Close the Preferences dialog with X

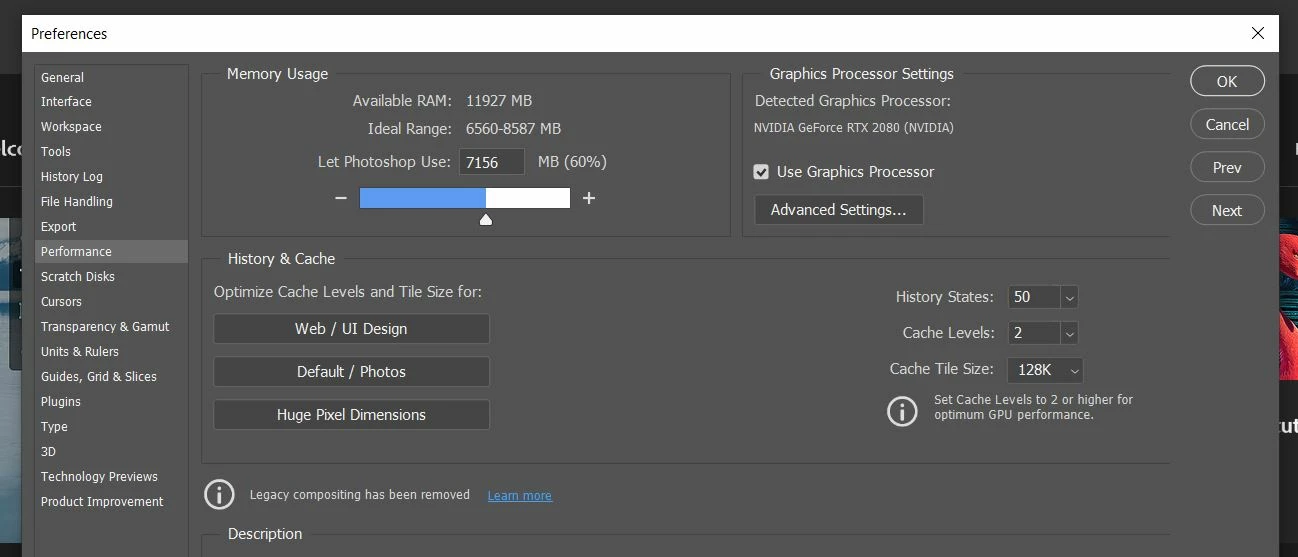pos(1258,33)
